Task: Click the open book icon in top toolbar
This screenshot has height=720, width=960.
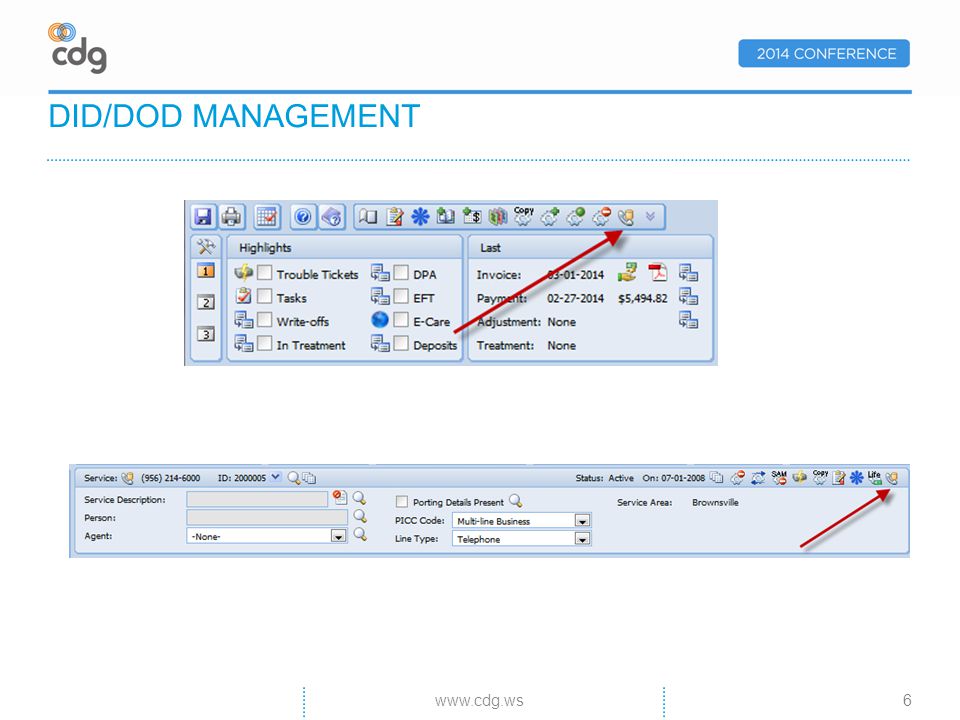Action: pos(368,216)
